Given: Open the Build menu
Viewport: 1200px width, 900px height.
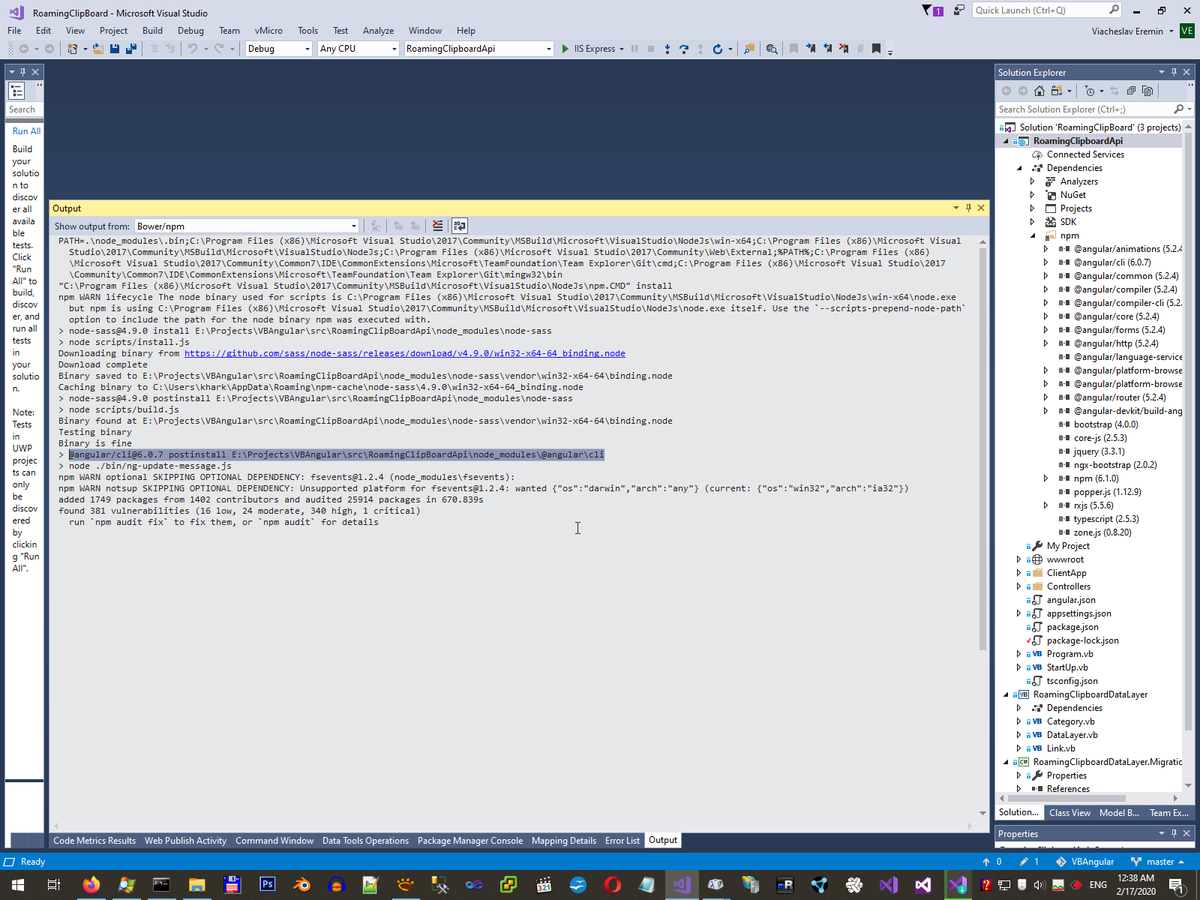Looking at the screenshot, I should click(x=153, y=30).
